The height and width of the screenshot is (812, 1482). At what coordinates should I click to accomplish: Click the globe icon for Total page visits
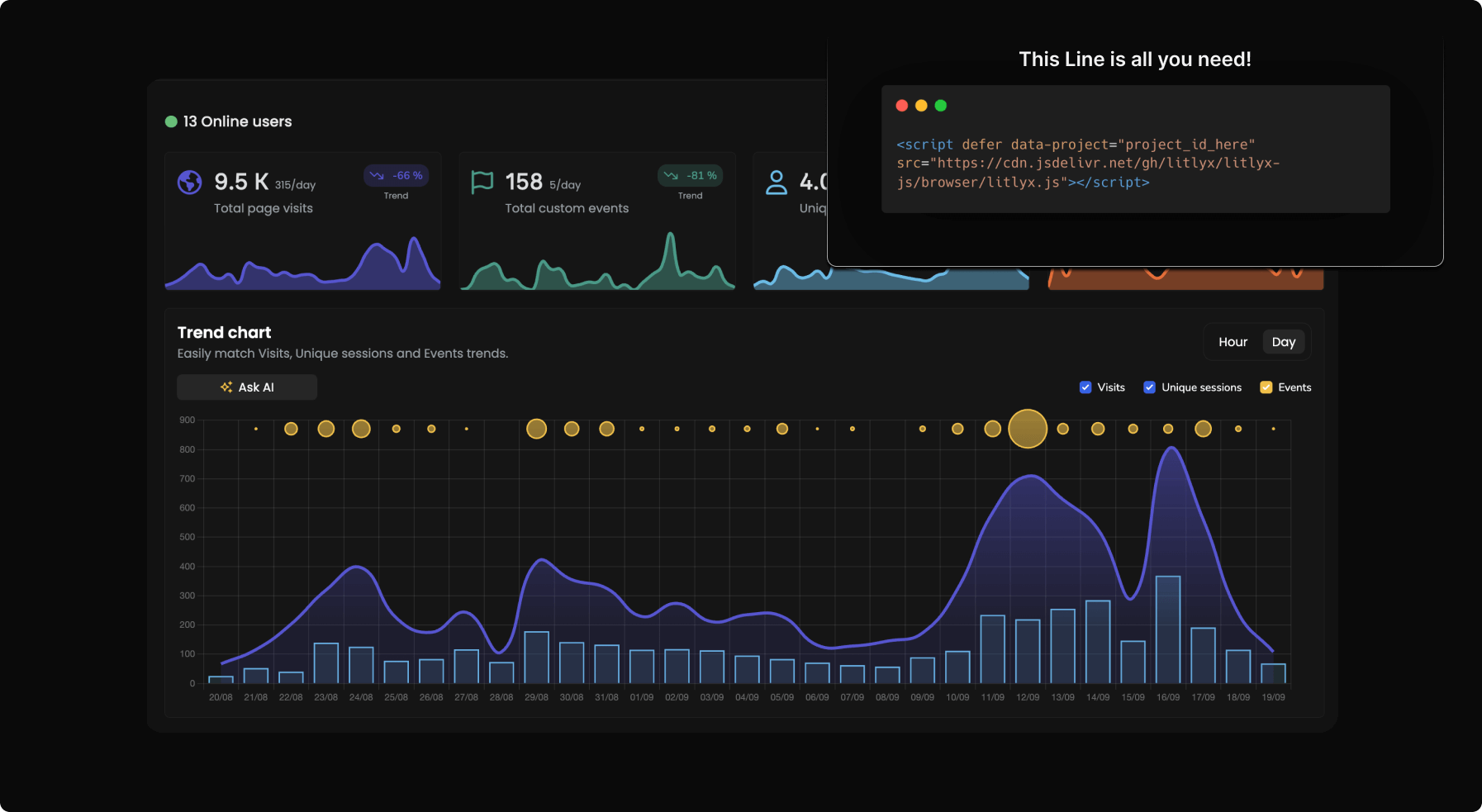click(x=189, y=182)
